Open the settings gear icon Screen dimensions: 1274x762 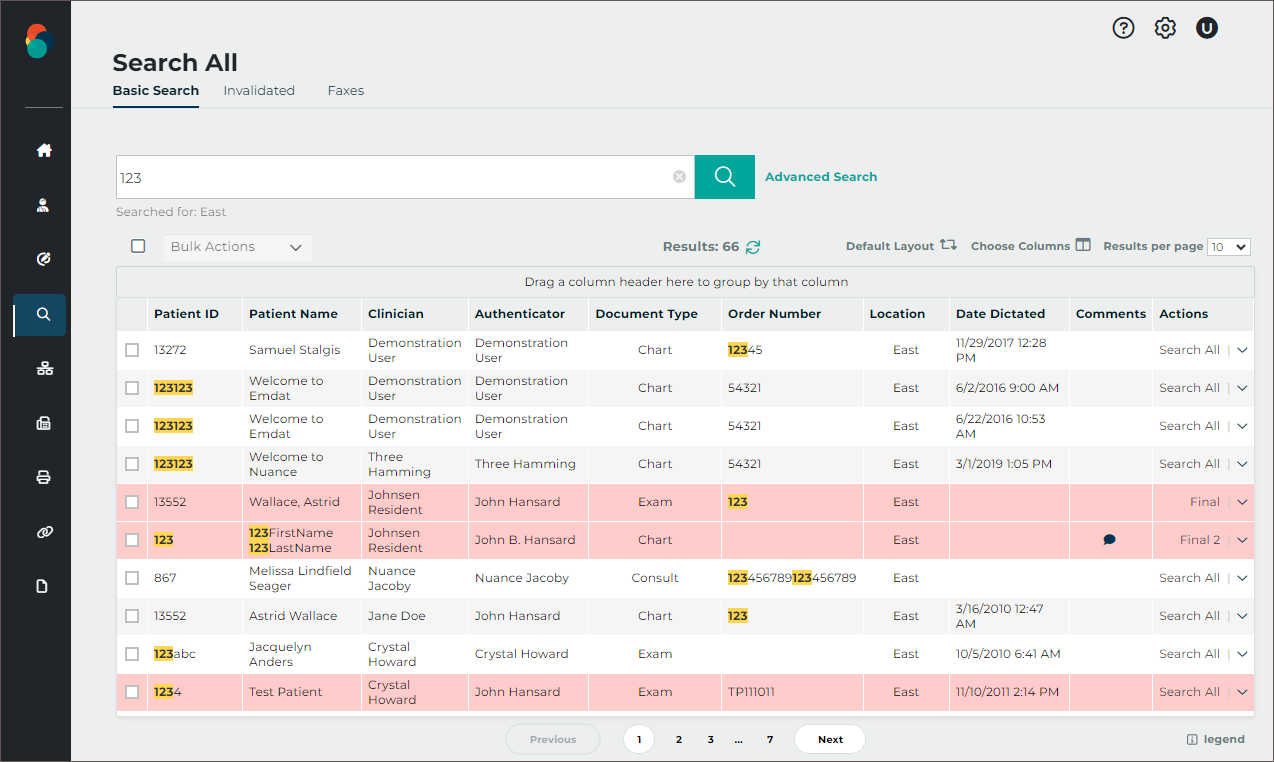(x=1165, y=28)
